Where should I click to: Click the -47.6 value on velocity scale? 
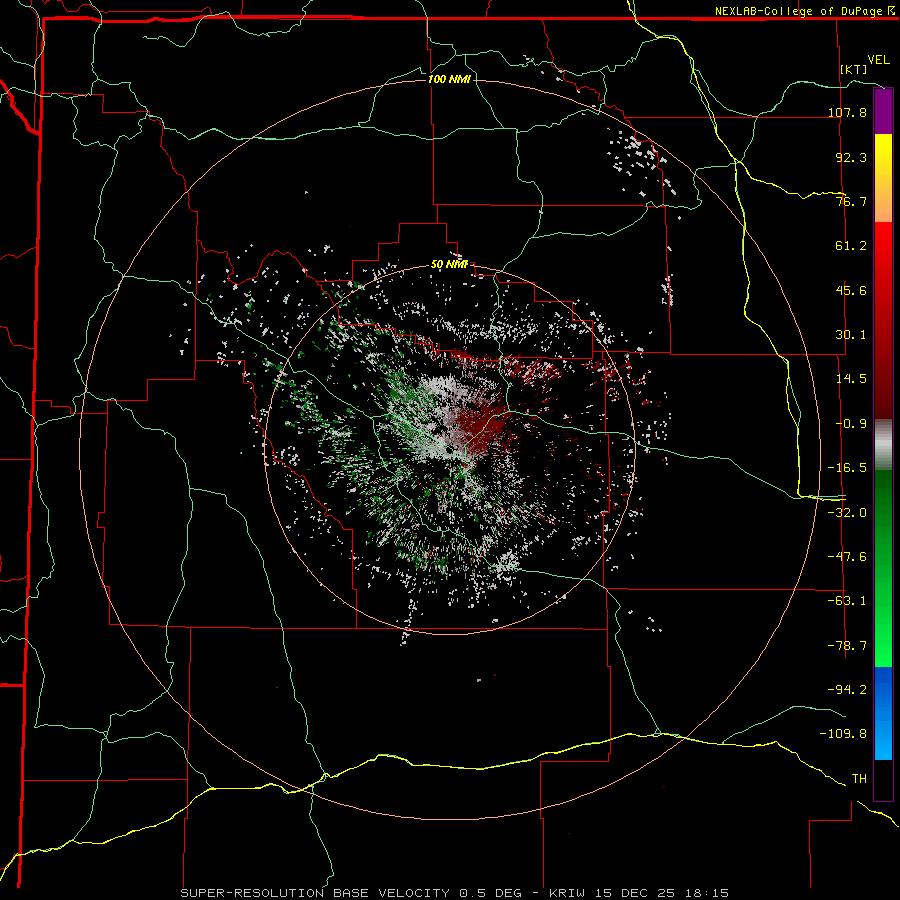[847, 557]
